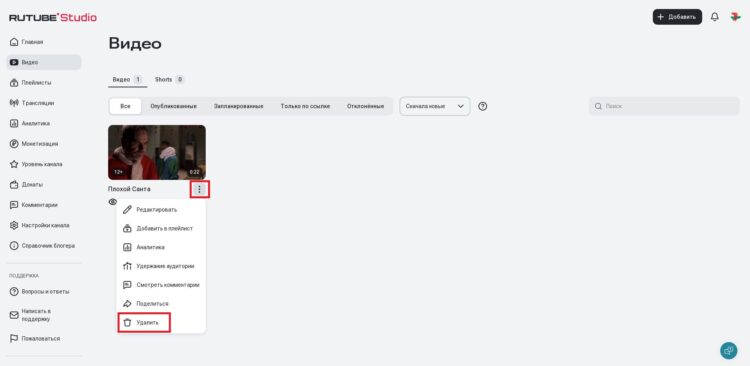750x366 pixels.
Task: Open the help chat bubble icon
Action: point(728,351)
